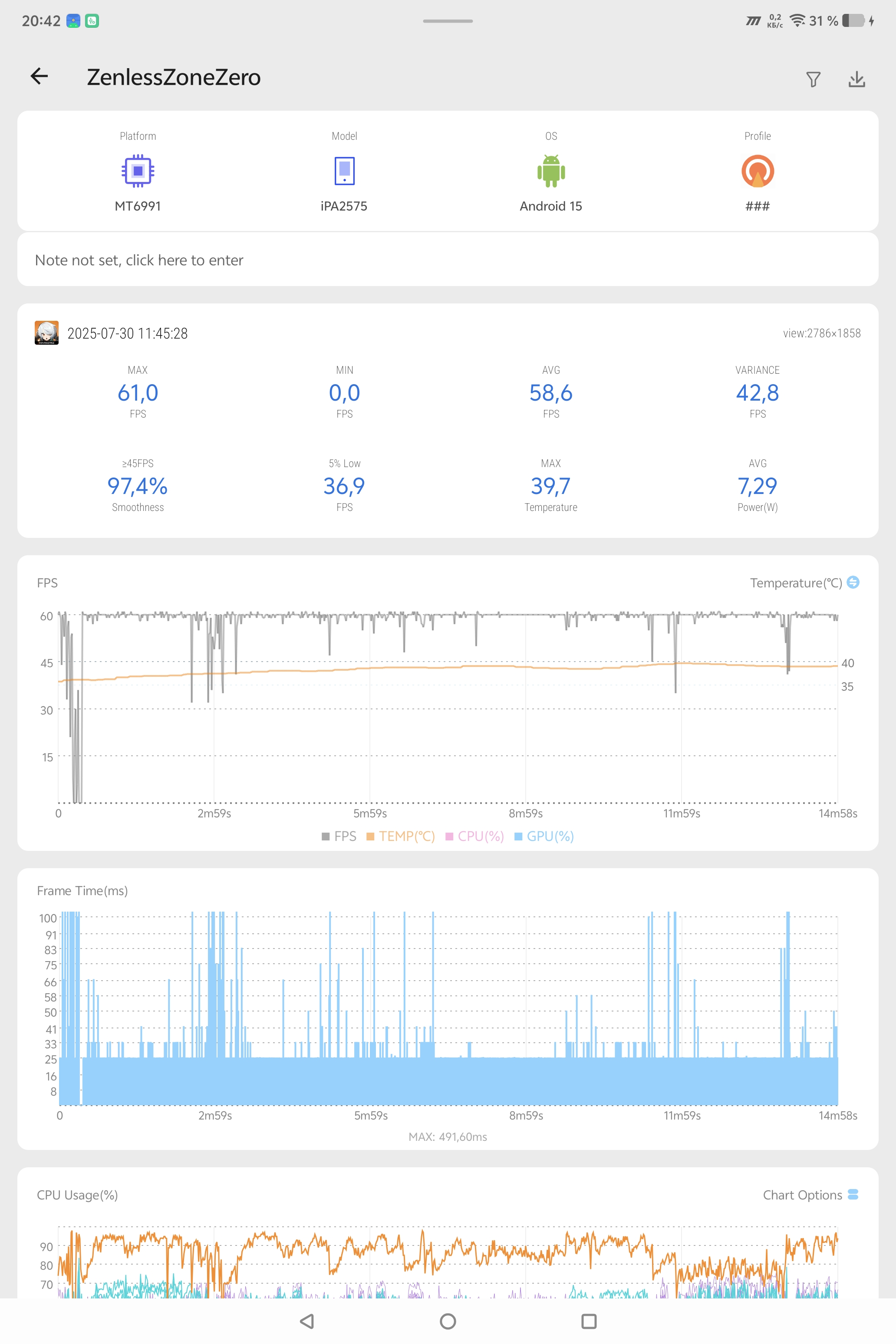Toggle TEMP(°C) series in legend
896x1344 pixels.
pos(401,836)
